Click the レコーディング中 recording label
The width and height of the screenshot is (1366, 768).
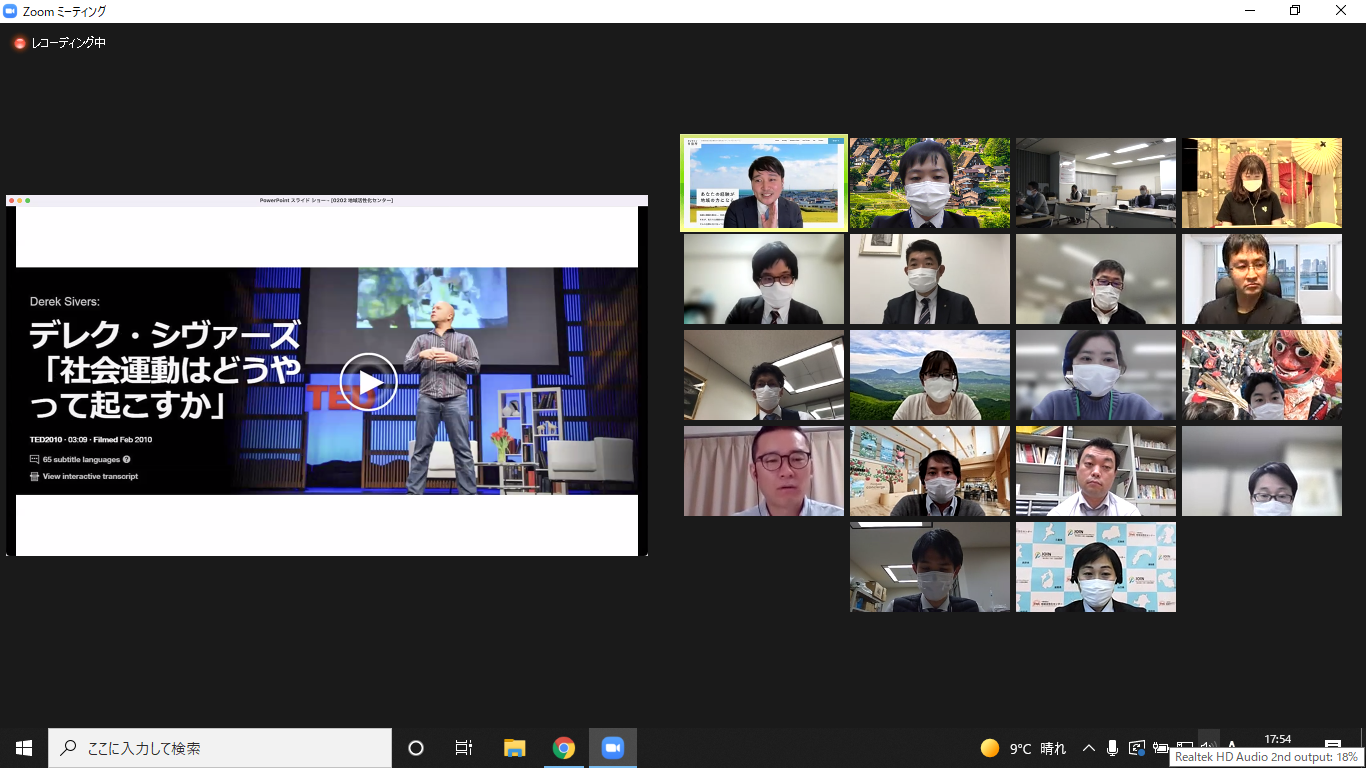[67, 43]
